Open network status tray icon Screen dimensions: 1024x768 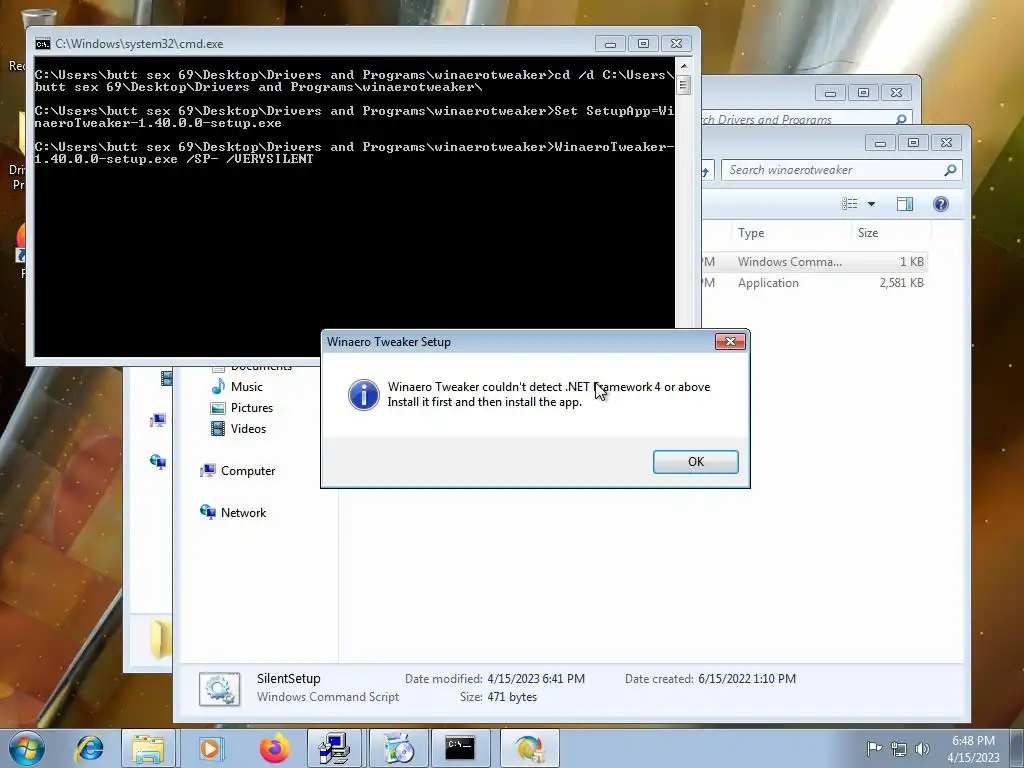point(899,749)
